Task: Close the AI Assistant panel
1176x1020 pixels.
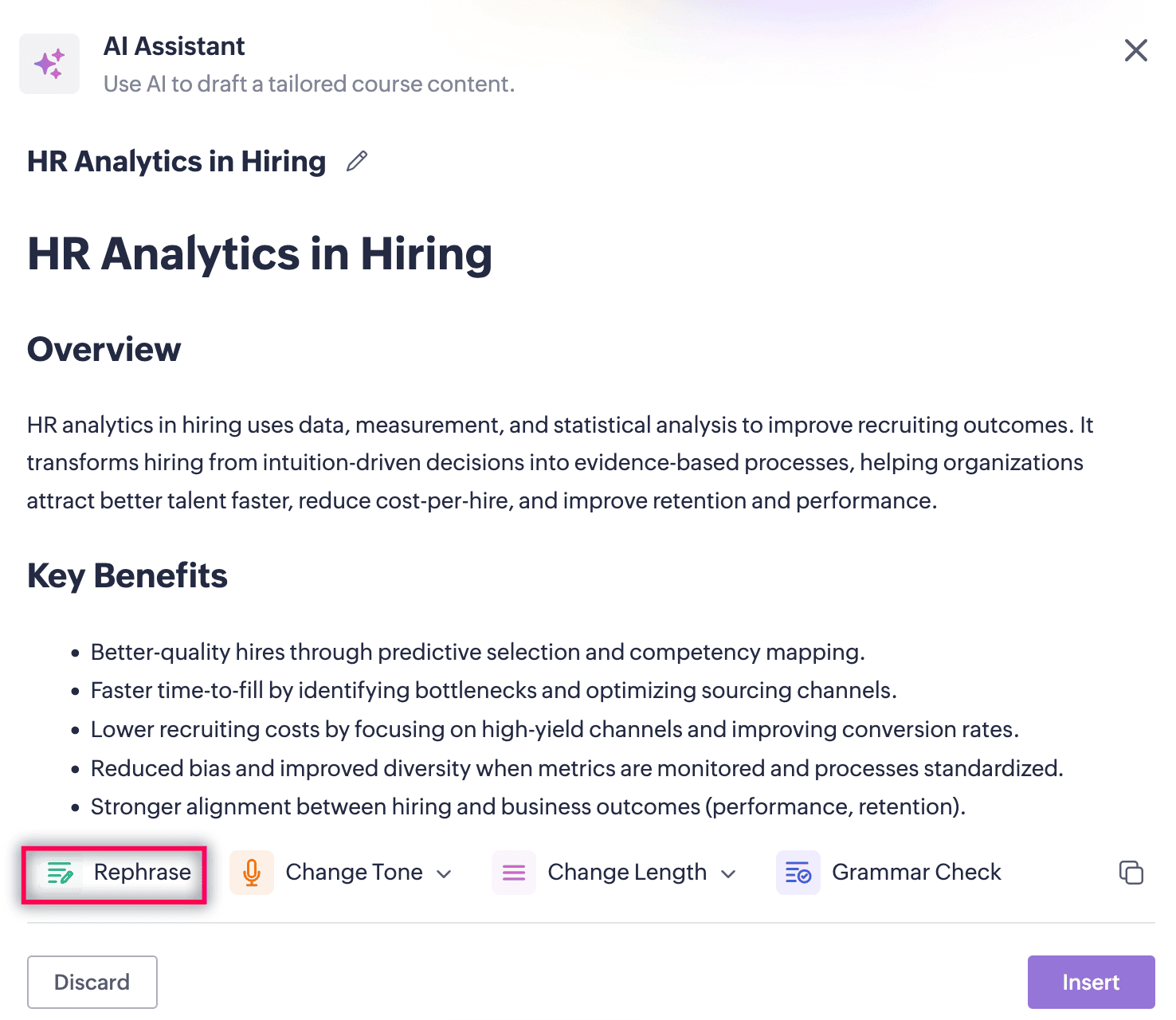Action: click(1135, 50)
